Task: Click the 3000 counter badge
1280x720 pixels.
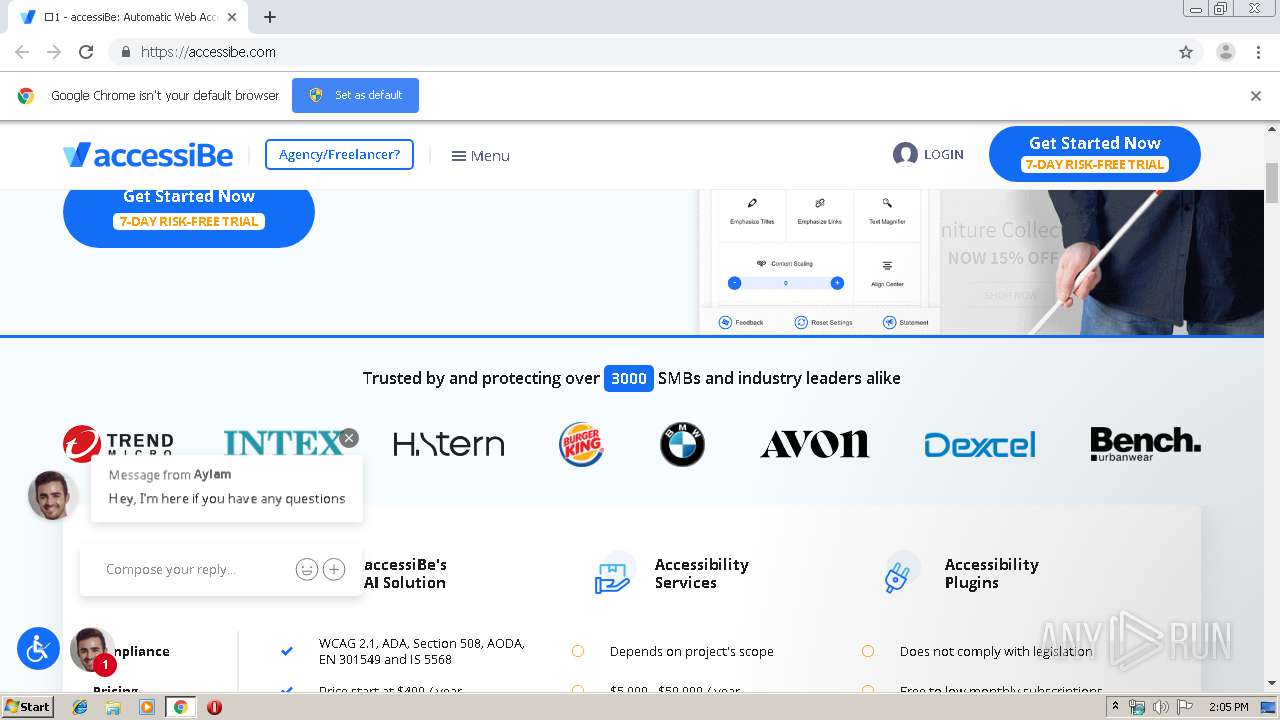Action: 629,378
